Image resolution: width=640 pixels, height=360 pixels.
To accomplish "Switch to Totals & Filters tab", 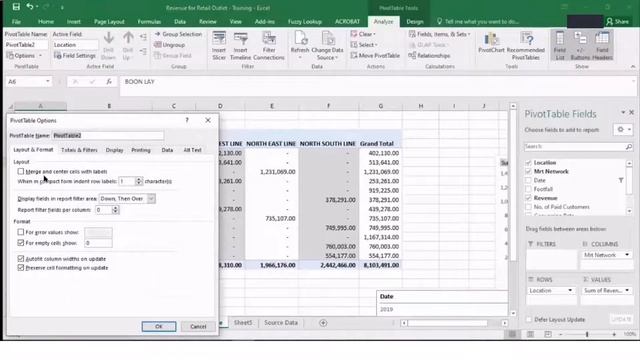I will tap(79, 150).
